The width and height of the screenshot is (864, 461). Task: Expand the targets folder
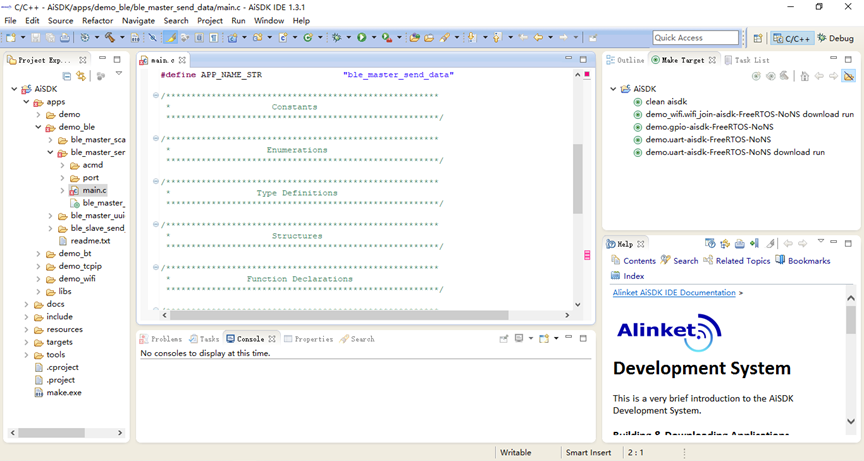coord(26,342)
